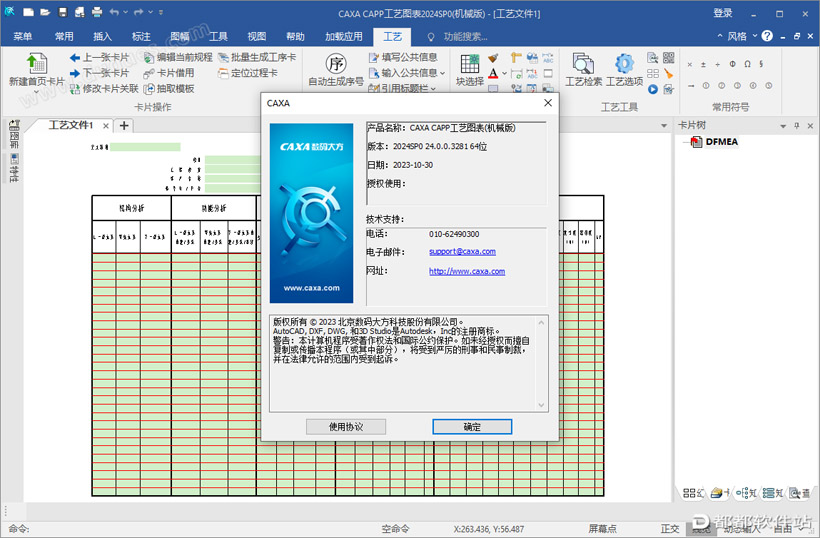Click 抽取模板 extract template tool
The image size is (820, 538).
tap(169, 88)
